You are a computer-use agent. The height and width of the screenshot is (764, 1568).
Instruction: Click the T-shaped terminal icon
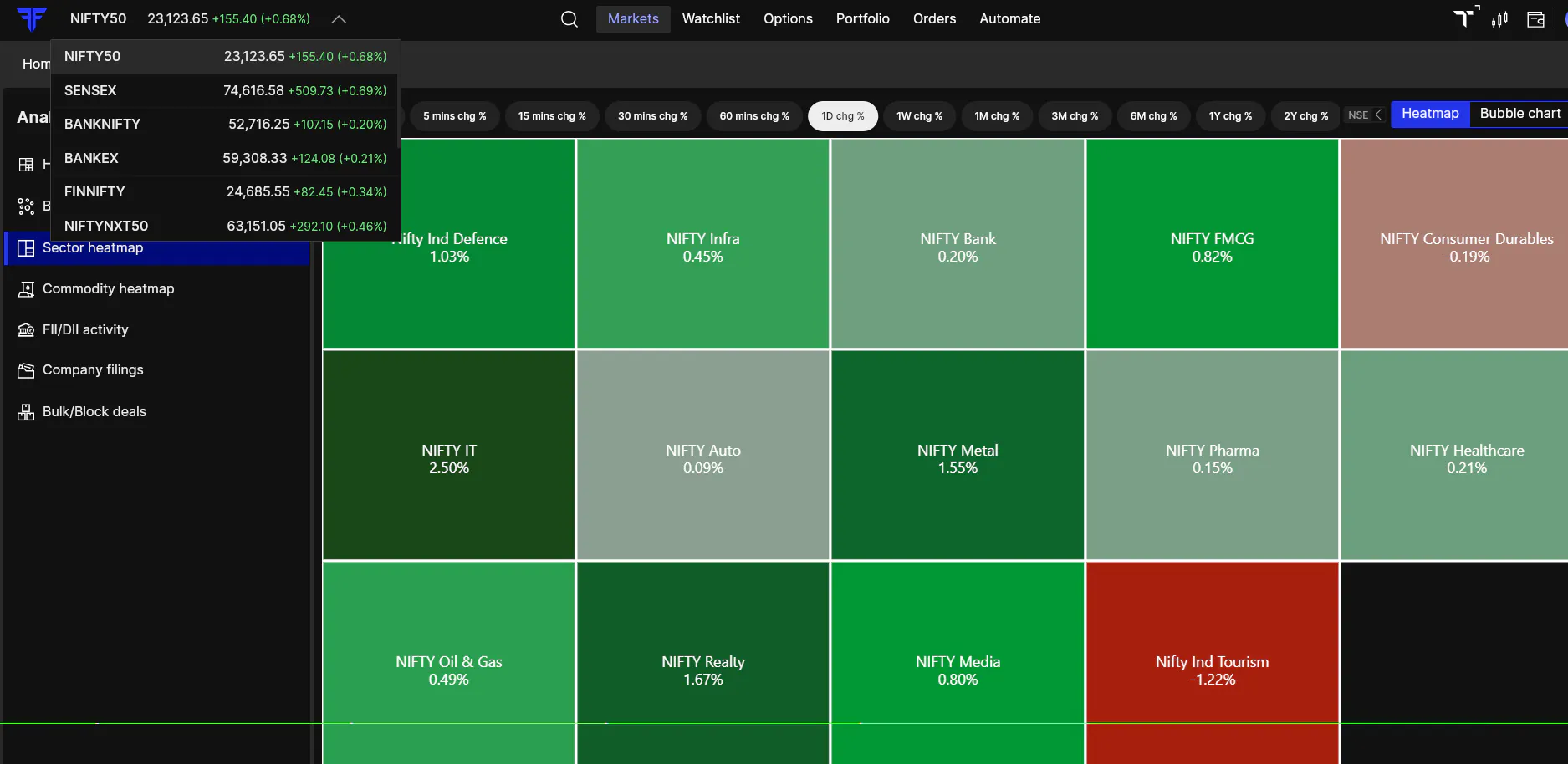tap(1465, 18)
